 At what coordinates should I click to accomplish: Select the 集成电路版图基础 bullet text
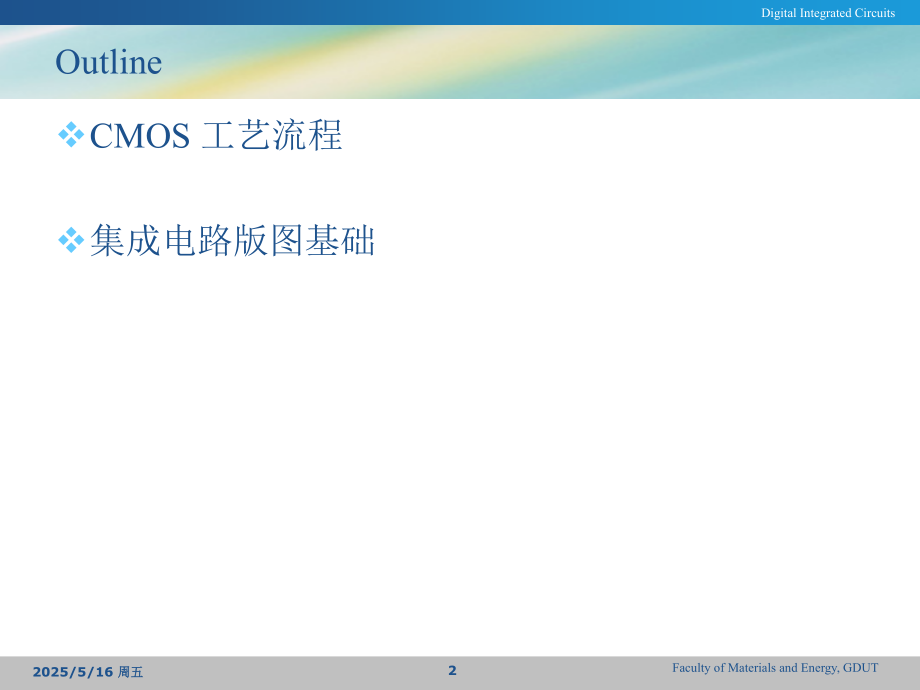(232, 241)
